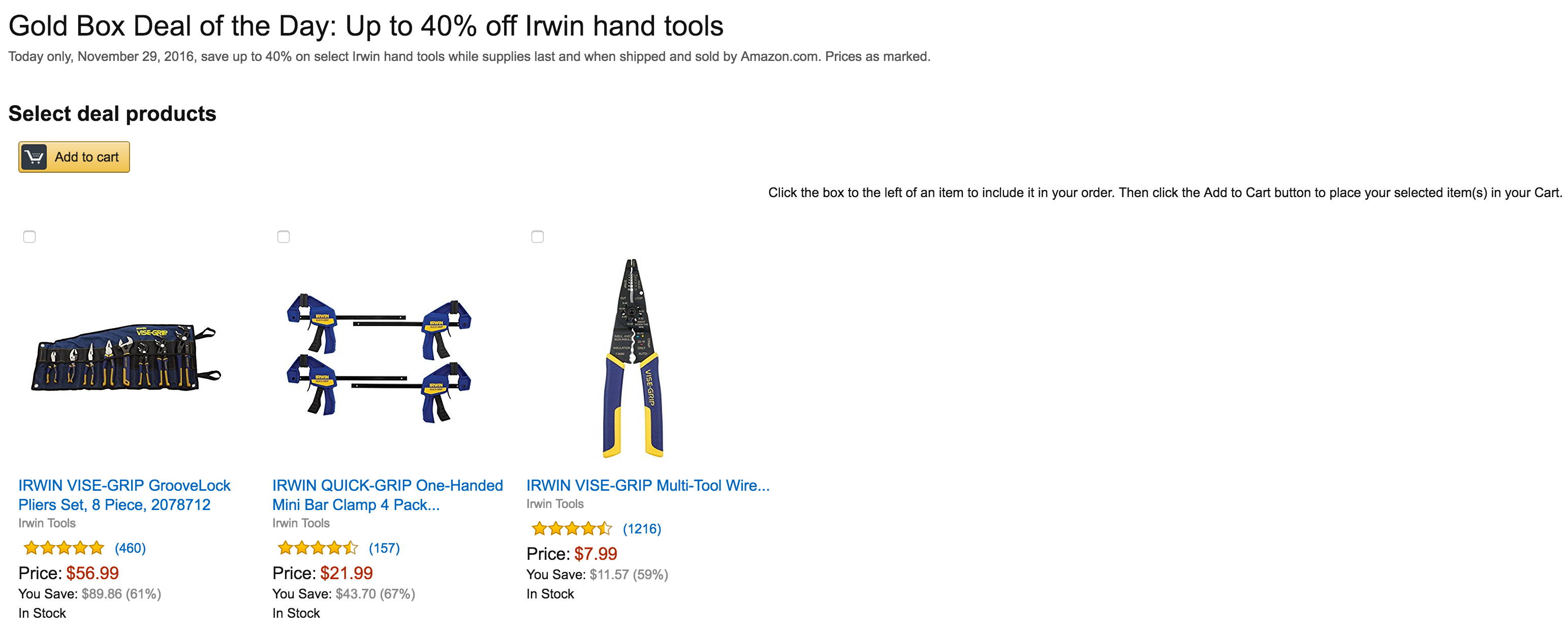1568x633 pixels.
Task: Click the $7.99 price of the Multi-Tool
Action: (595, 554)
